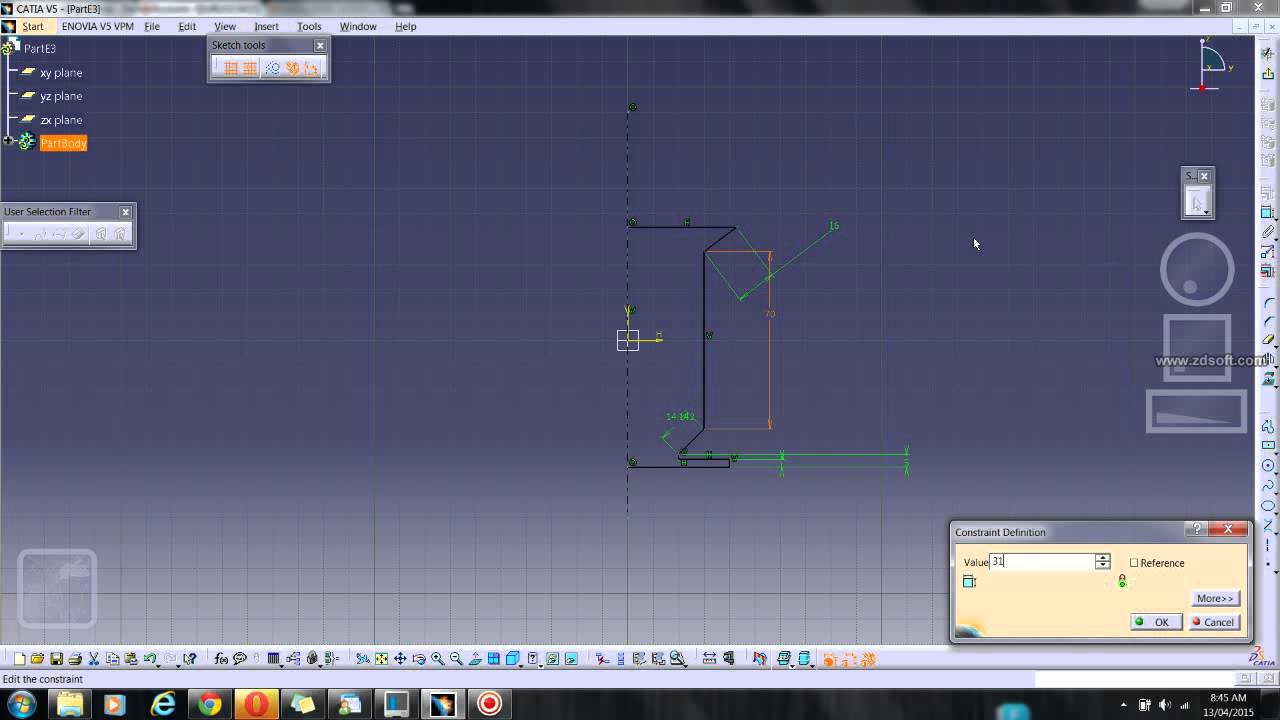Click More>> to expand constraint dialog
Image resolution: width=1280 pixels, height=720 pixels.
point(1215,598)
